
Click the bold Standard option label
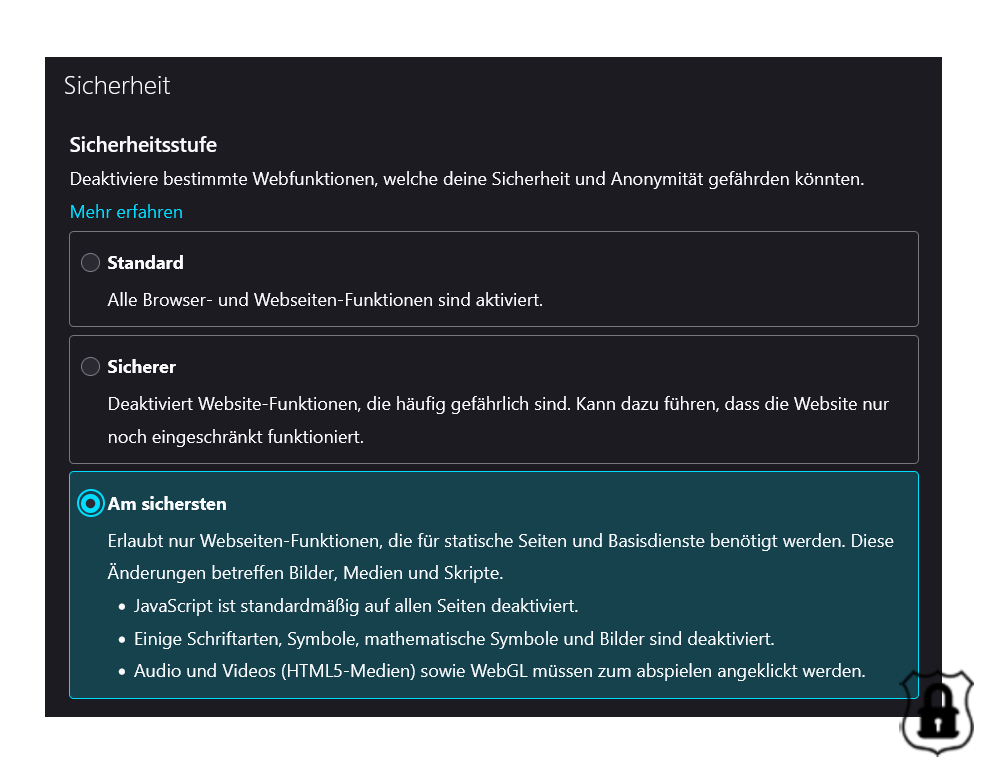(145, 263)
